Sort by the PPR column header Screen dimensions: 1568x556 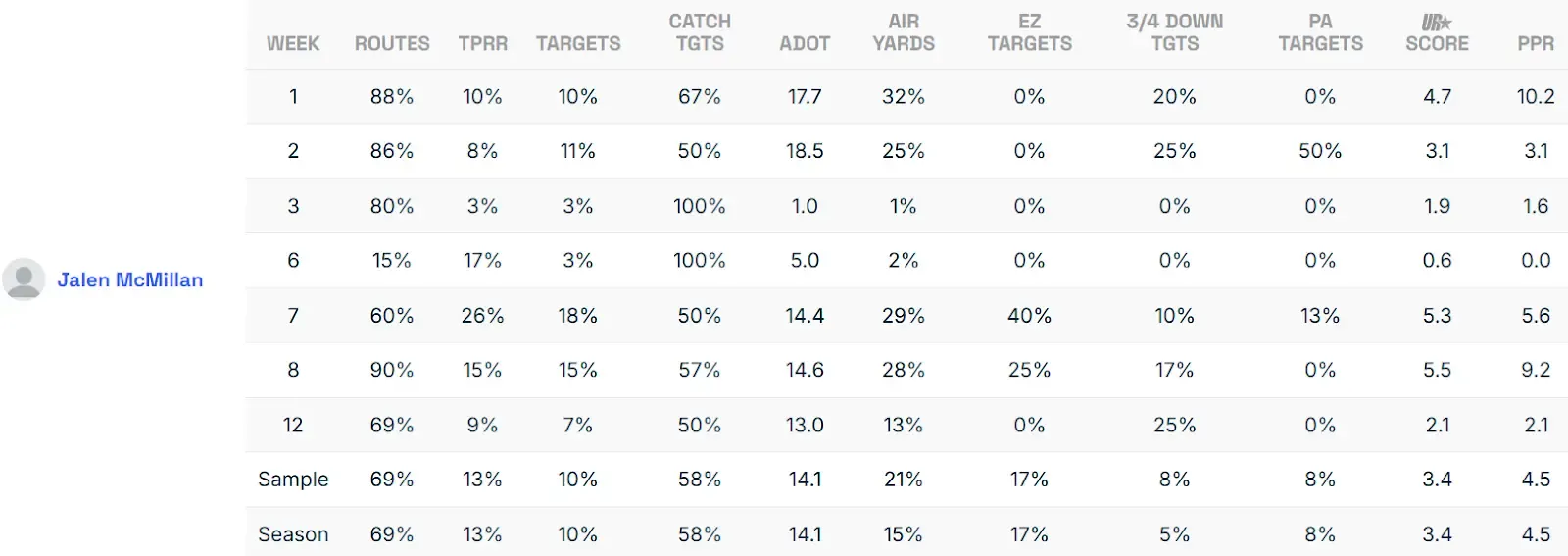tap(1536, 44)
